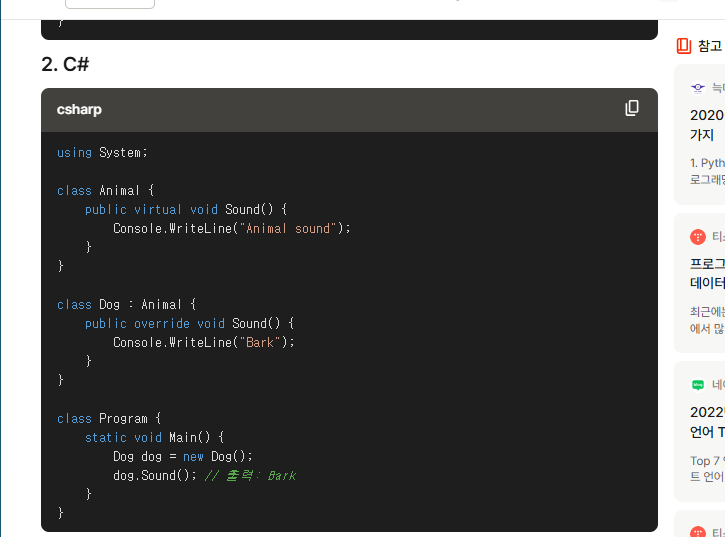Click the '2. C#' heading
The image size is (725, 537).
[x=65, y=64]
